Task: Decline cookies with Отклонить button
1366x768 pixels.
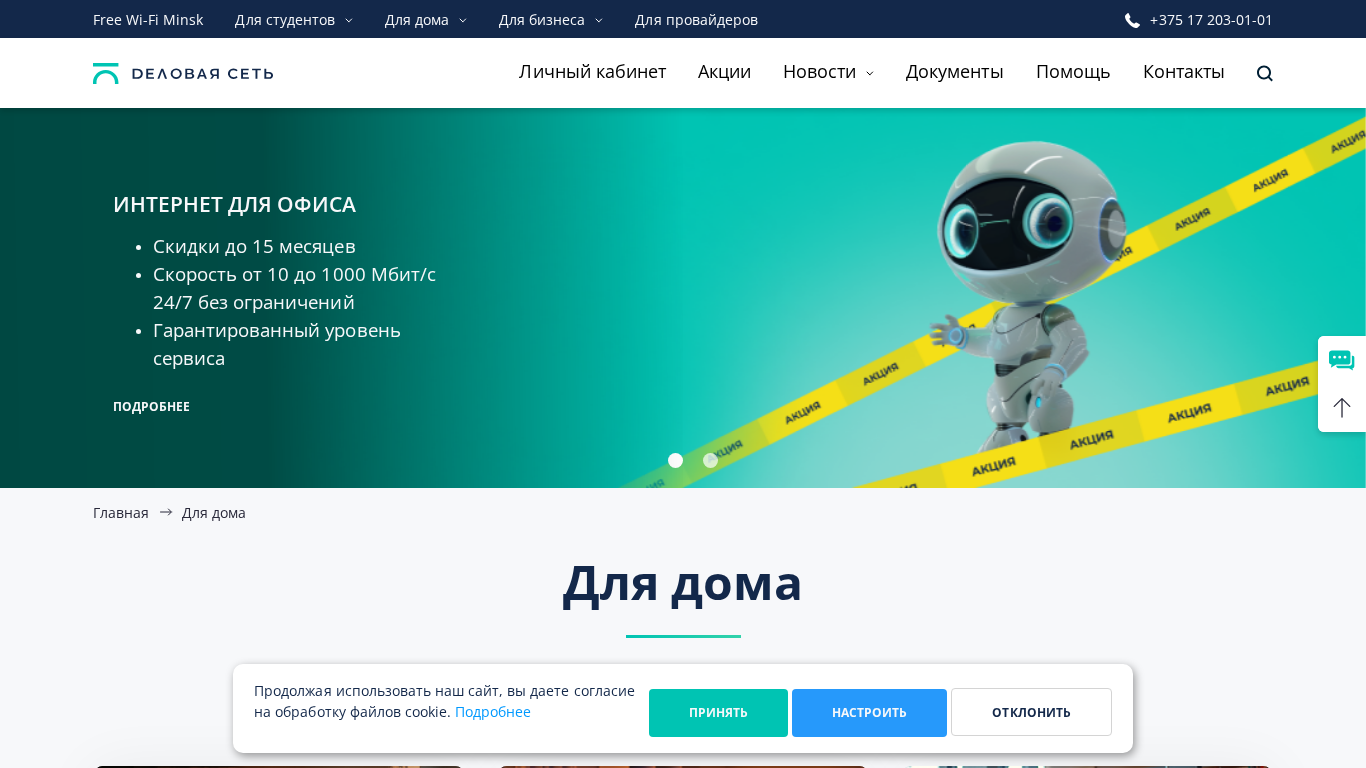Action: [x=1031, y=713]
